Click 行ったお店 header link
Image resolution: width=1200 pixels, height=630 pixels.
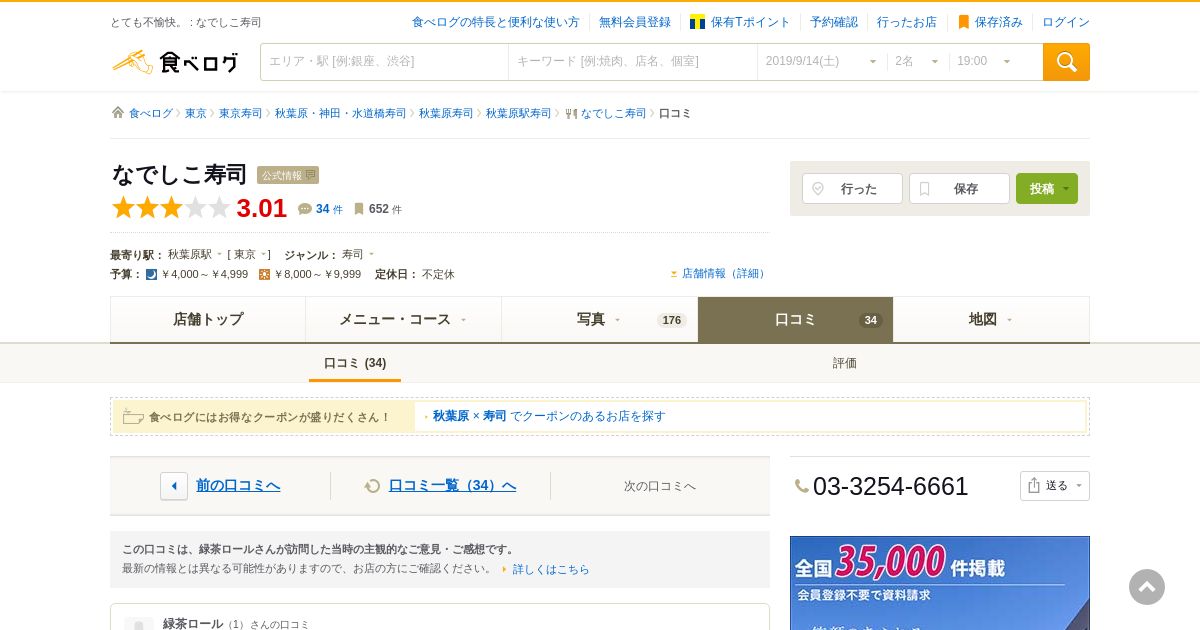907,22
